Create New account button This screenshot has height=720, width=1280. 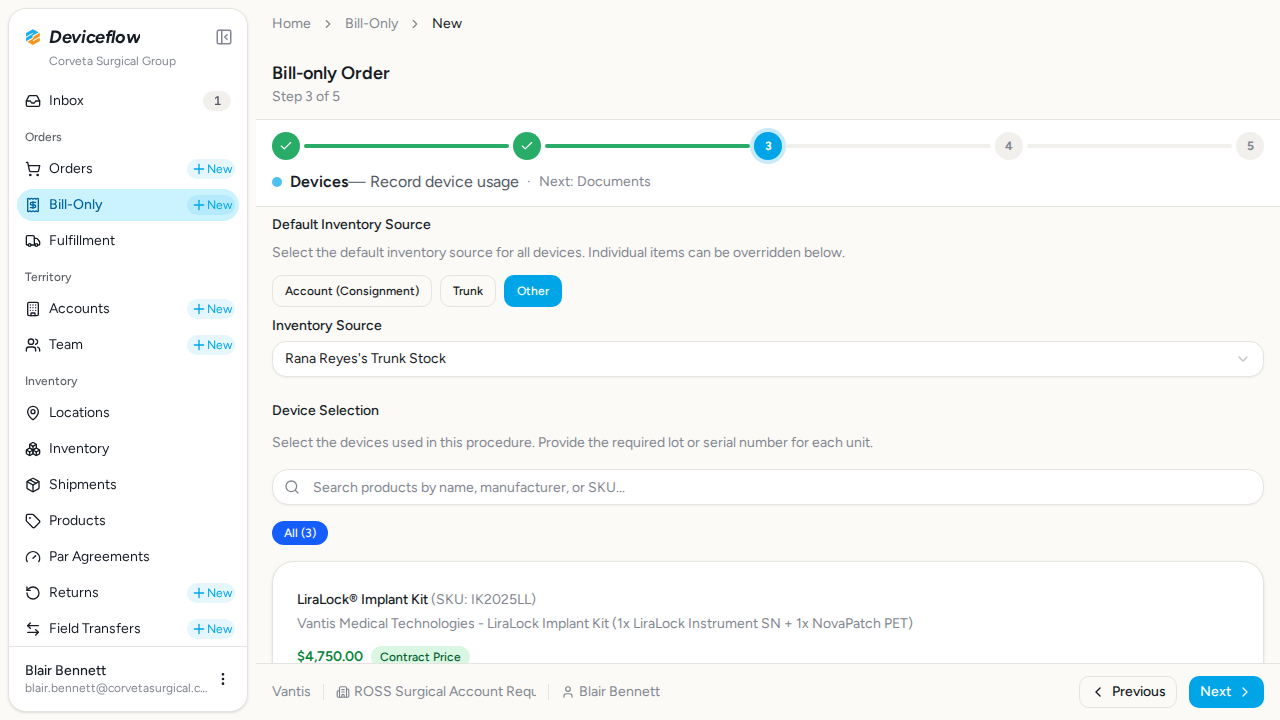pyautogui.click(x=211, y=309)
